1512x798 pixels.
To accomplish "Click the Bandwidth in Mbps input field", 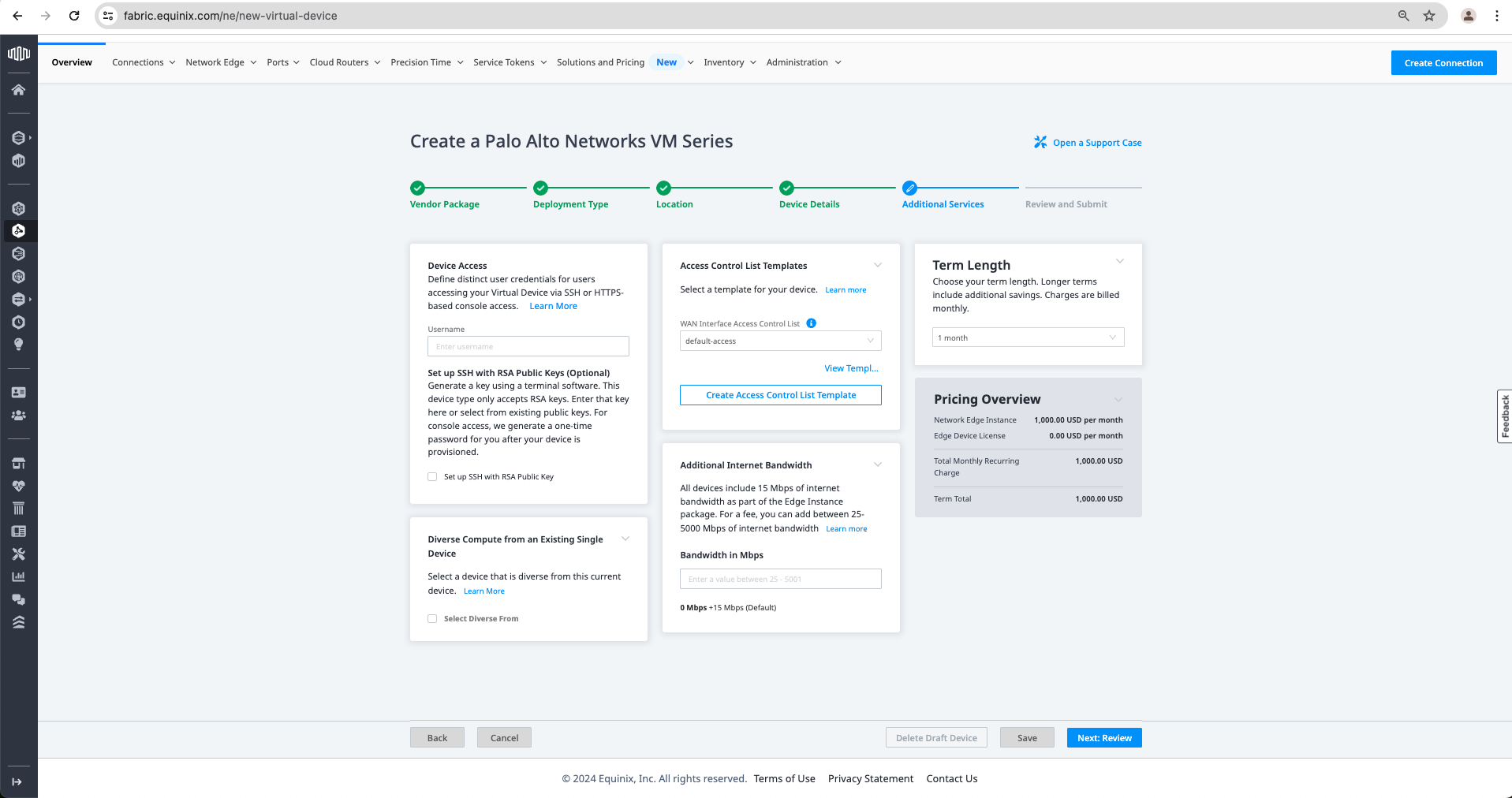I will pos(781,579).
